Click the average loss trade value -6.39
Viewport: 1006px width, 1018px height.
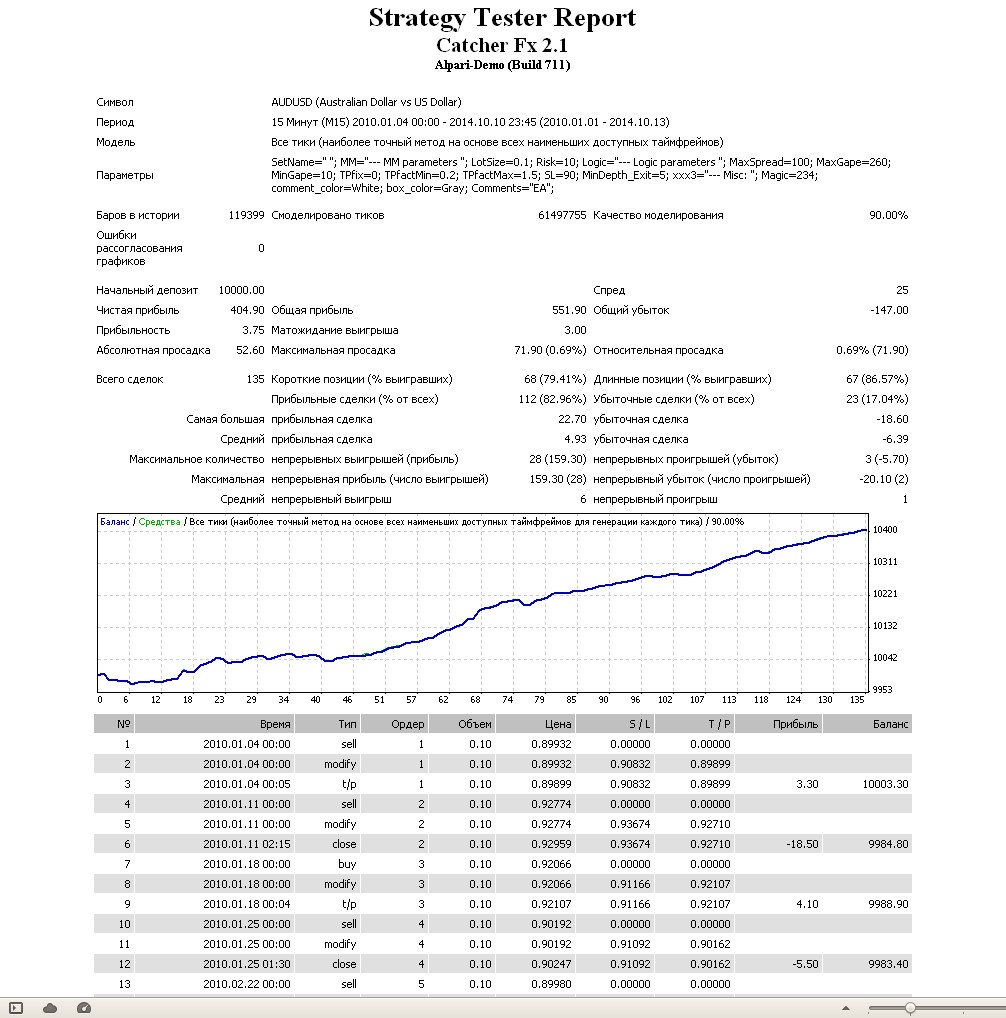[x=895, y=440]
